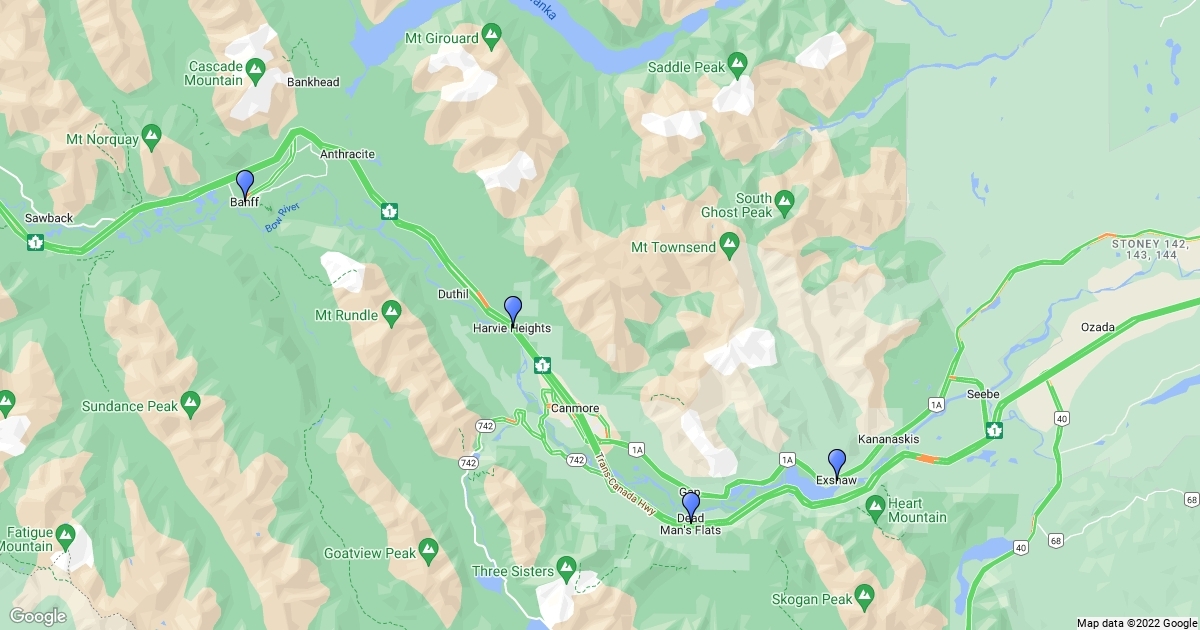Click the Heart Mountain peak icon

coord(876,504)
